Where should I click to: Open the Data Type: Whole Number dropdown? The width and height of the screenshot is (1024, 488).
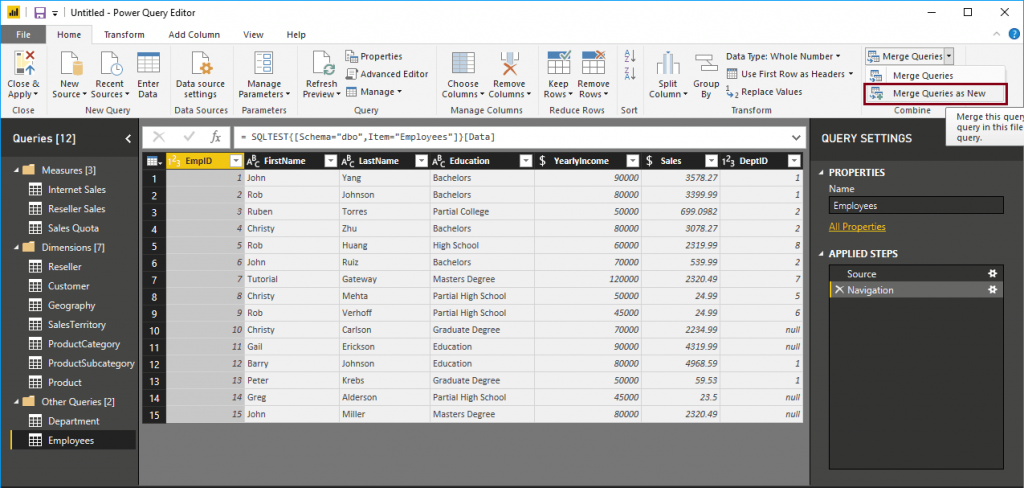[783, 57]
